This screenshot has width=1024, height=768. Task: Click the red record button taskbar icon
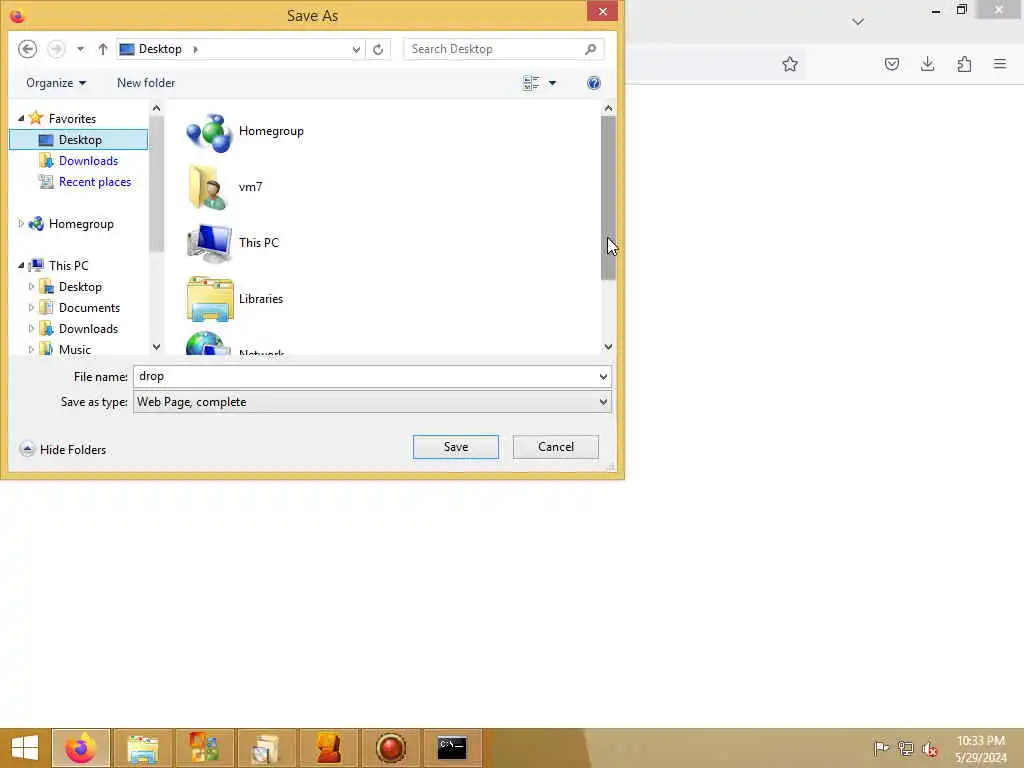point(391,748)
